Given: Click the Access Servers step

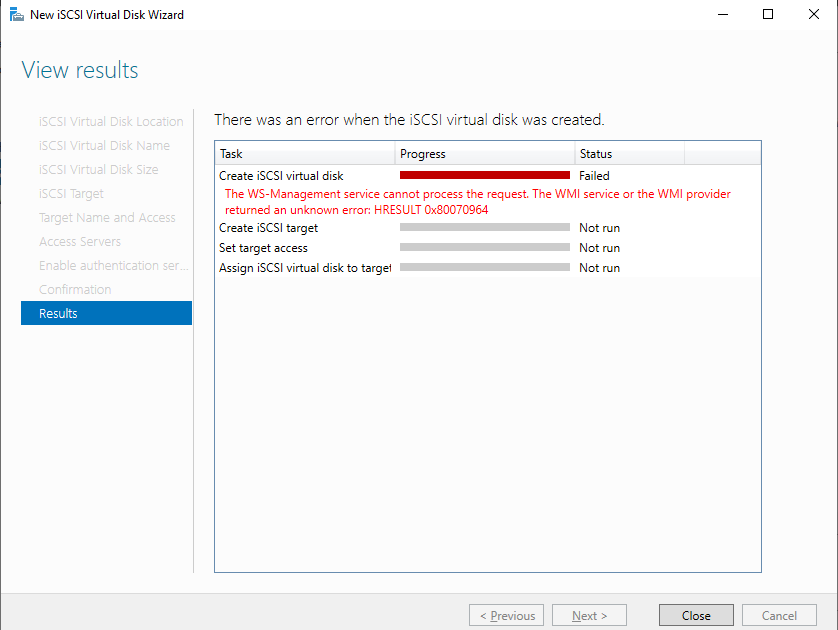Looking at the screenshot, I should pyautogui.click(x=79, y=241).
